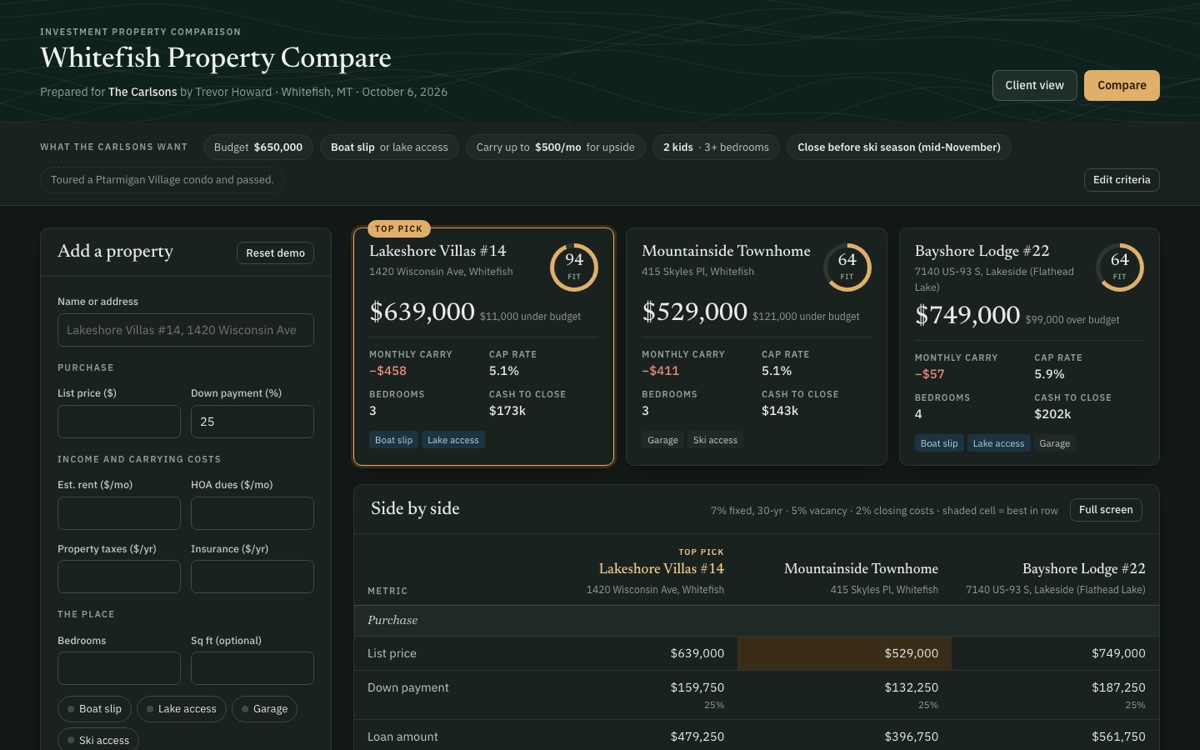Toggle the Garage feature chip

[264, 709]
